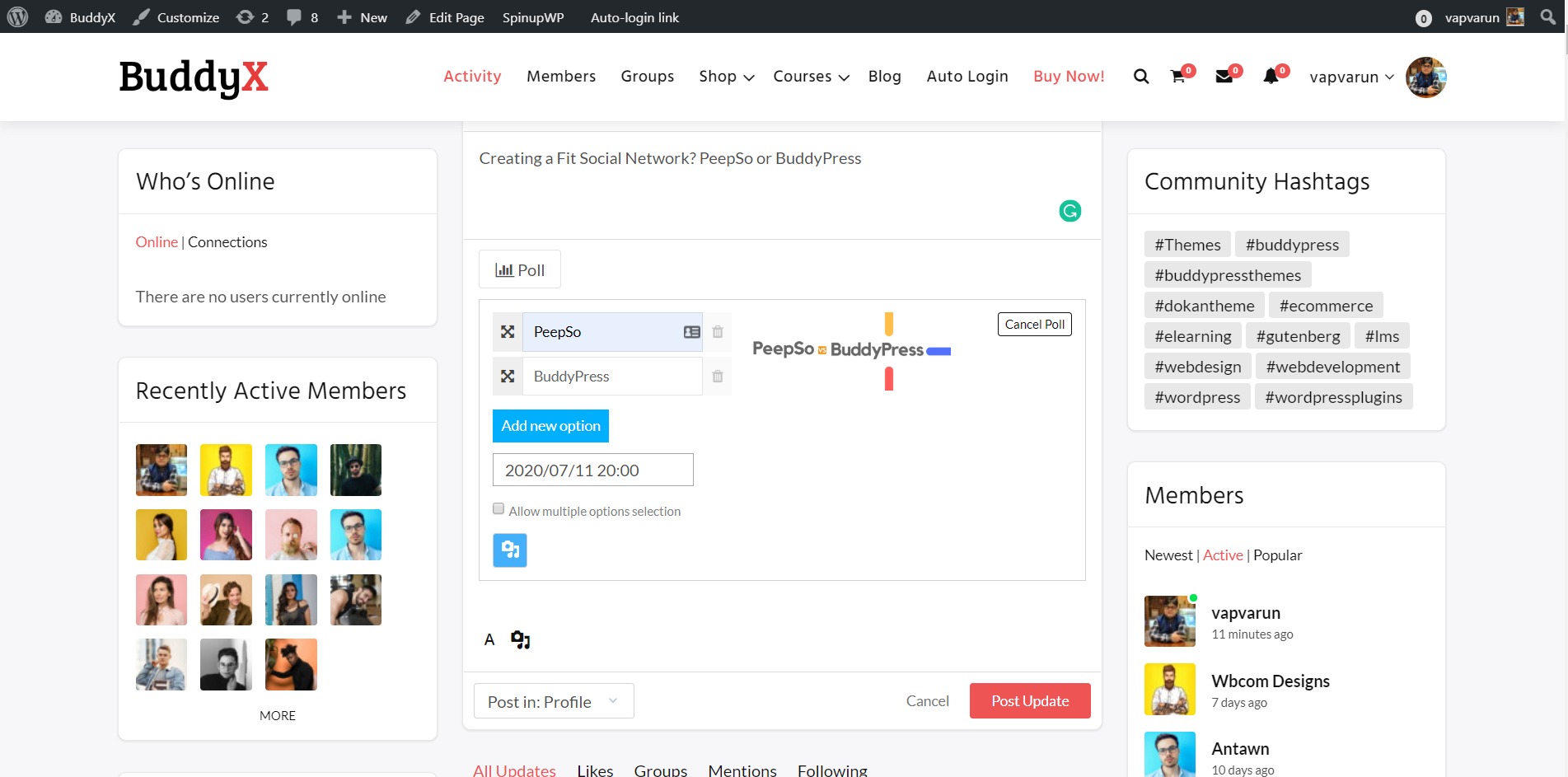Click MORE under Recently Active Members
The height and width of the screenshot is (777, 1568).
pyautogui.click(x=278, y=715)
